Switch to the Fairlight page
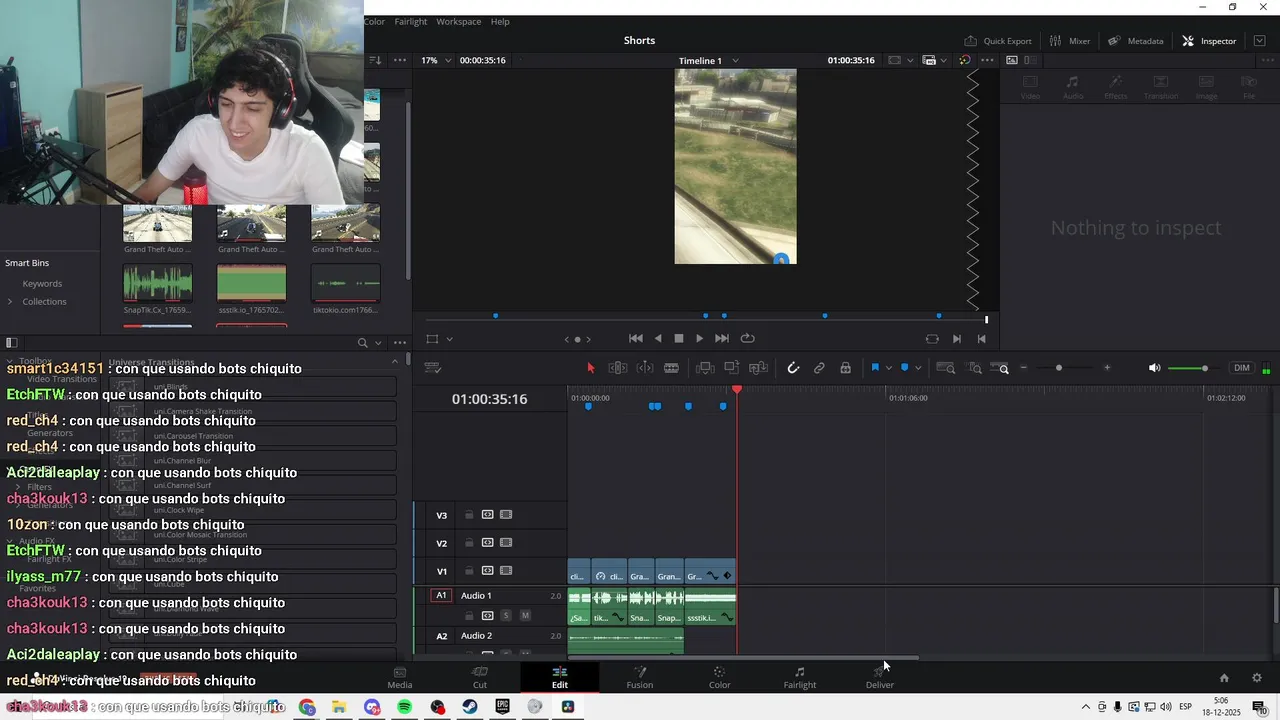The height and width of the screenshot is (720, 1280). tap(800, 677)
